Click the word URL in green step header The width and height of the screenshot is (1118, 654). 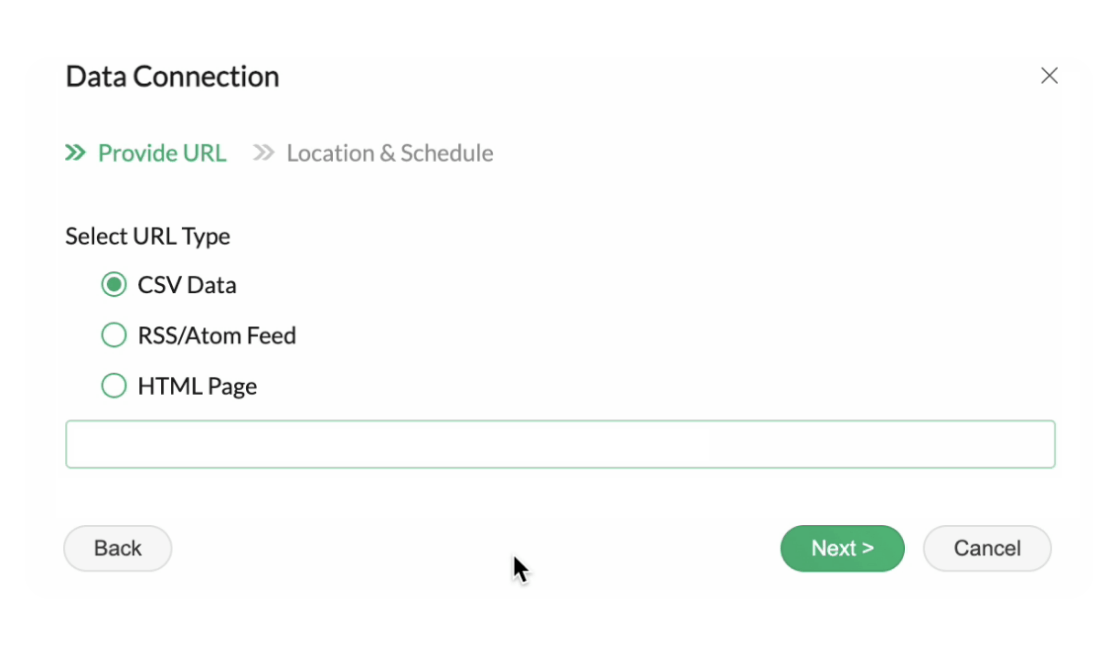click(204, 153)
